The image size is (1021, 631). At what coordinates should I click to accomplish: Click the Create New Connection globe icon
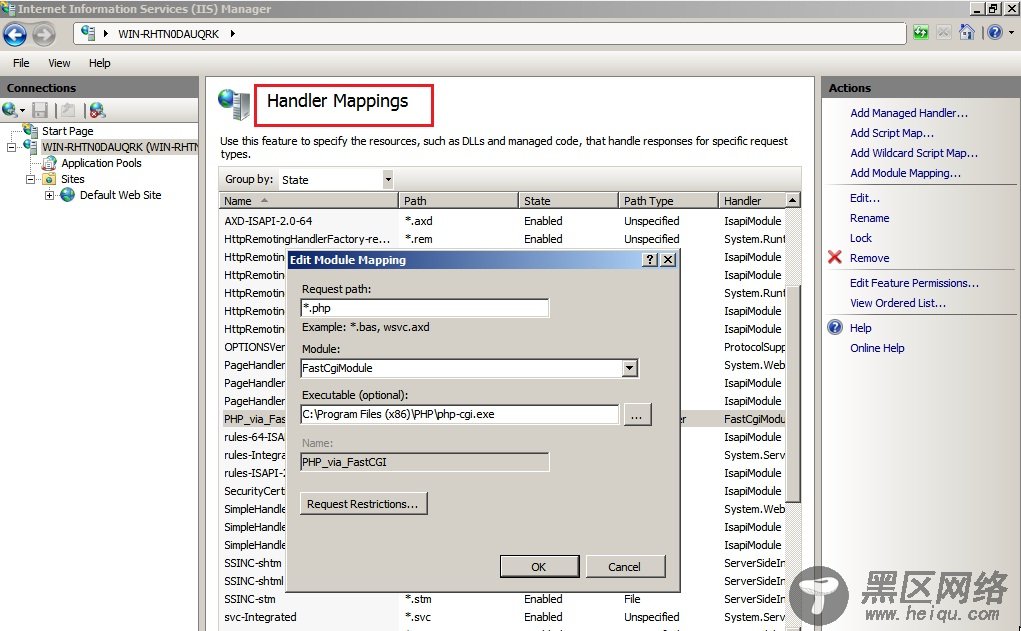click(9, 109)
